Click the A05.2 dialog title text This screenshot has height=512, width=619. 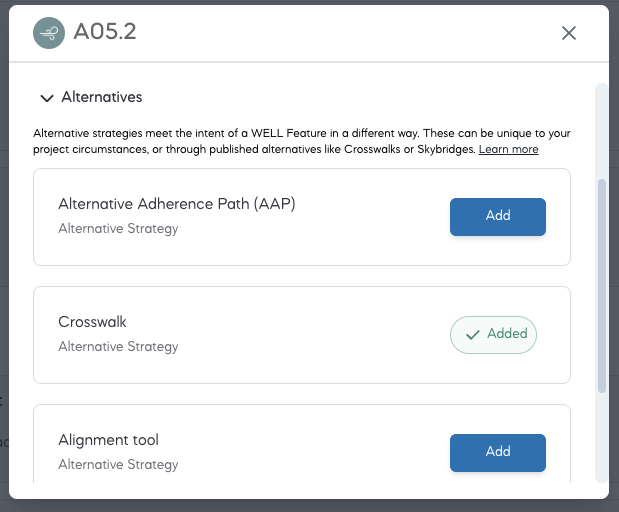pos(105,32)
